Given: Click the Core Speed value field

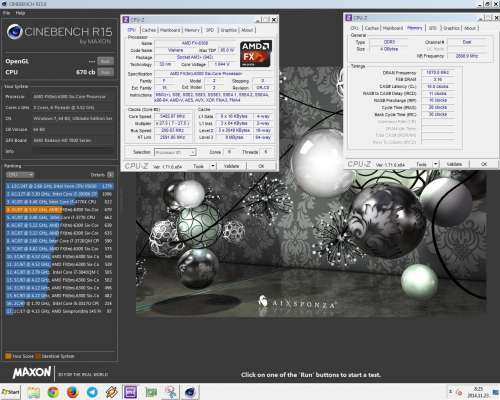Looking at the screenshot, I should tap(173, 116).
